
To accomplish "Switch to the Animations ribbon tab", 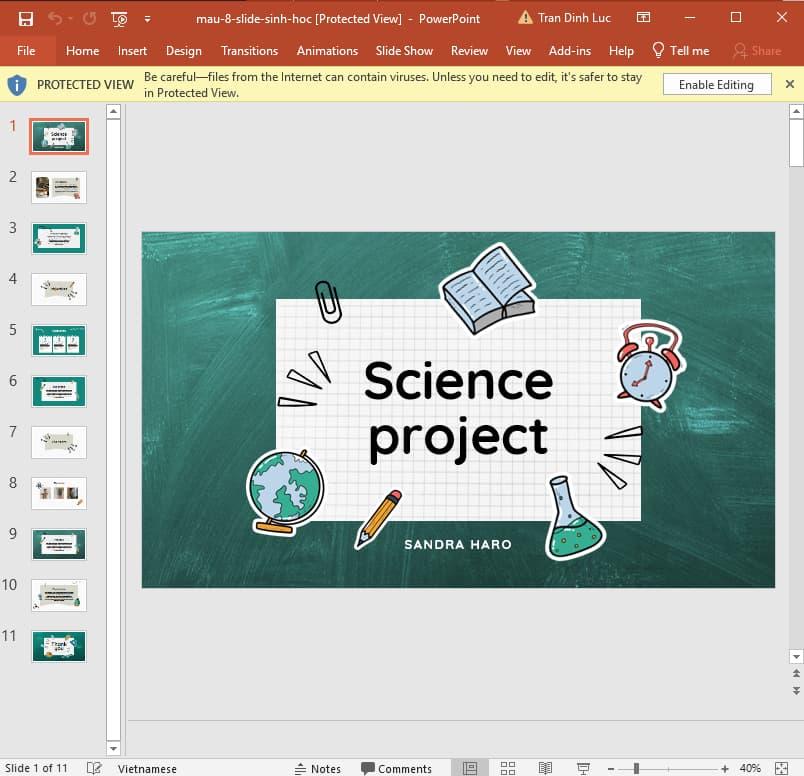I will coord(327,50).
